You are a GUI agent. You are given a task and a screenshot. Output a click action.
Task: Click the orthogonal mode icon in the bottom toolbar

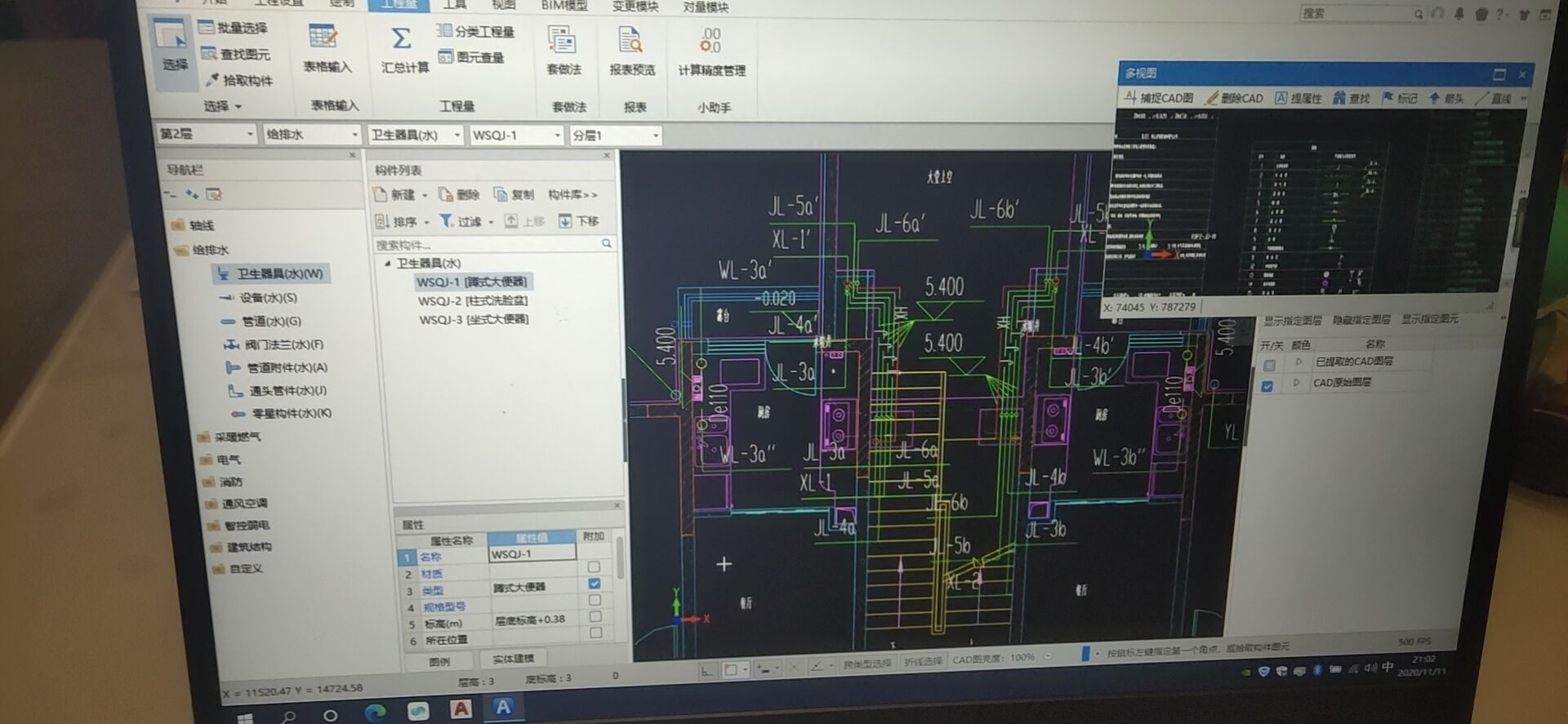pyautogui.click(x=706, y=670)
